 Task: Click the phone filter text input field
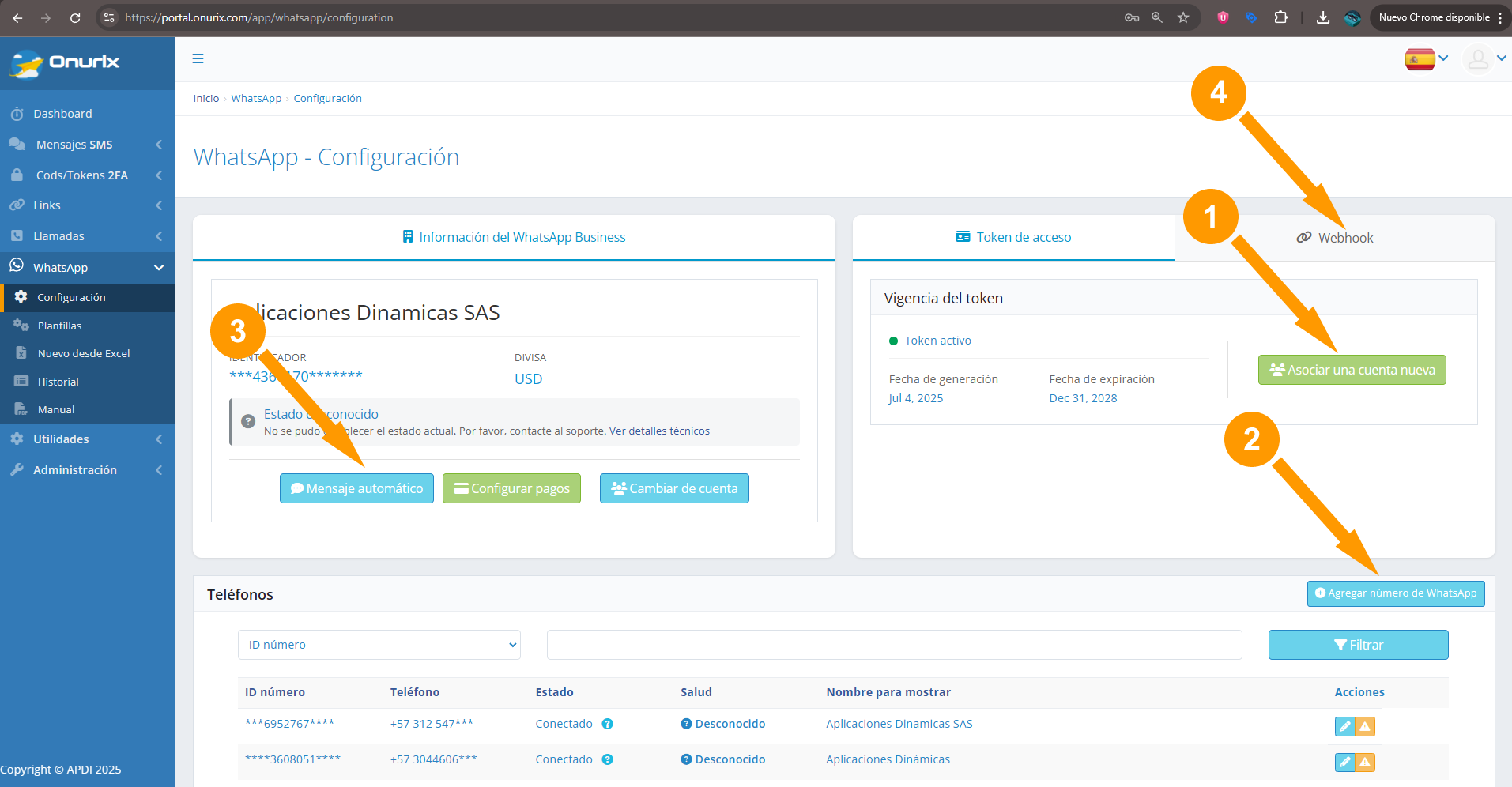click(x=895, y=645)
